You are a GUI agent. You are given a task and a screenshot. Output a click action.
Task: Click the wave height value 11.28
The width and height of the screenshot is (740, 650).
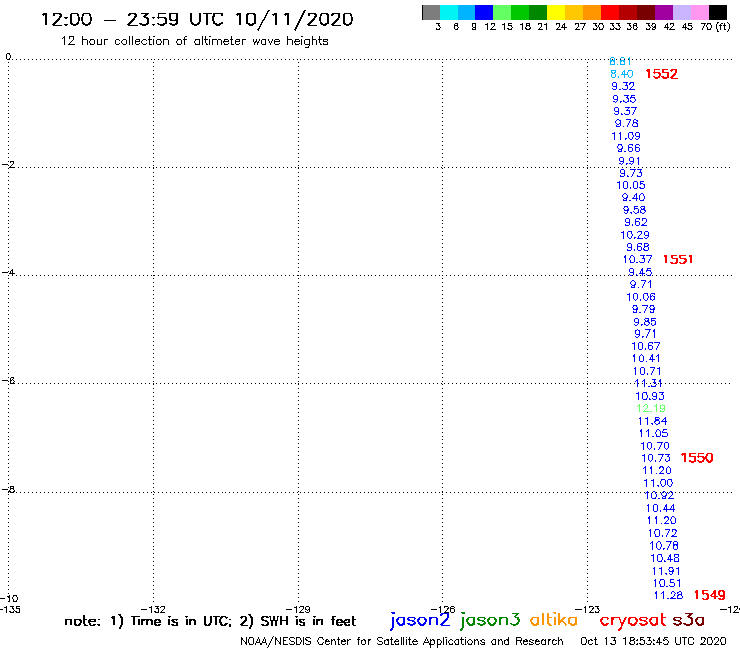point(668,596)
